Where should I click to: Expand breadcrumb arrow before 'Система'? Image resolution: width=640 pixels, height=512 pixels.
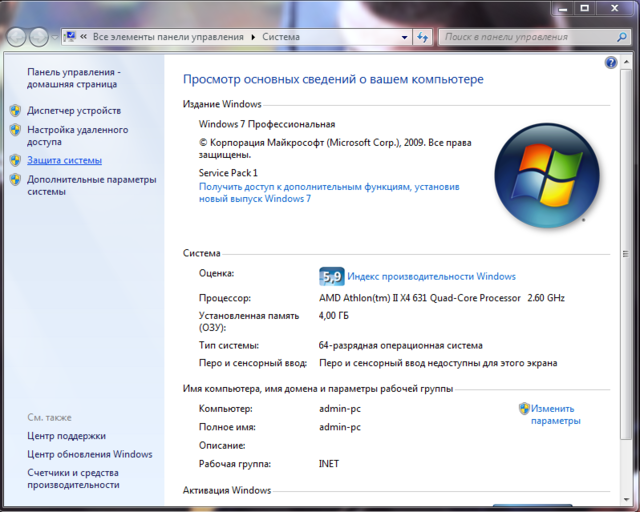253,37
